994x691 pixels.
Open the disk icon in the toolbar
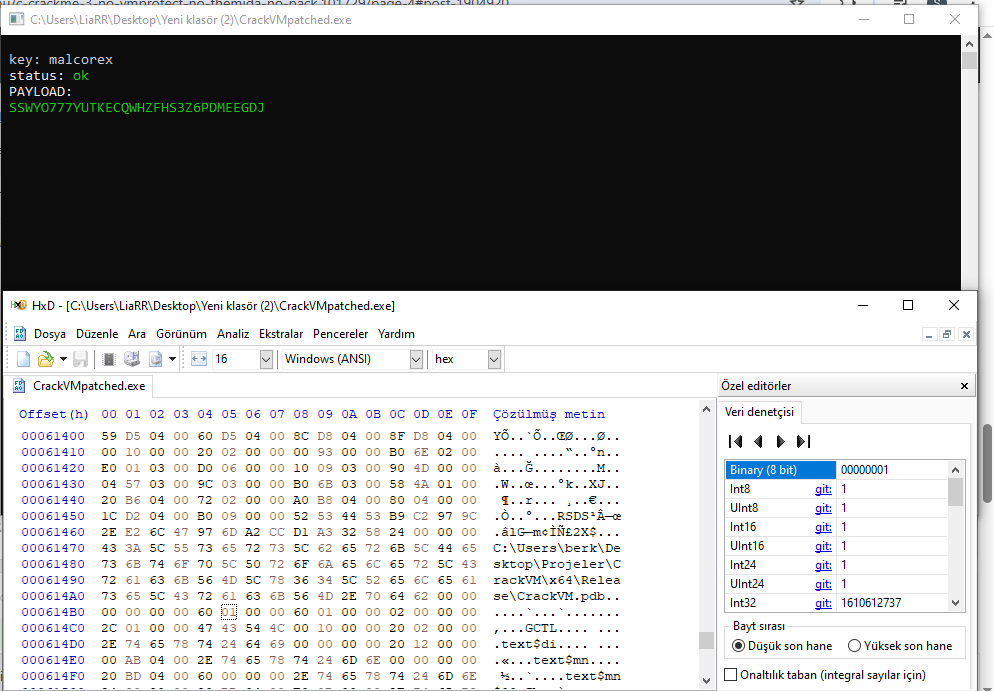(x=132, y=359)
